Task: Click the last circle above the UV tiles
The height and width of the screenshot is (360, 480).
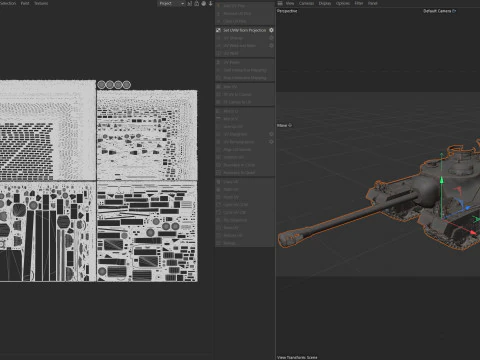Action: tap(127, 85)
